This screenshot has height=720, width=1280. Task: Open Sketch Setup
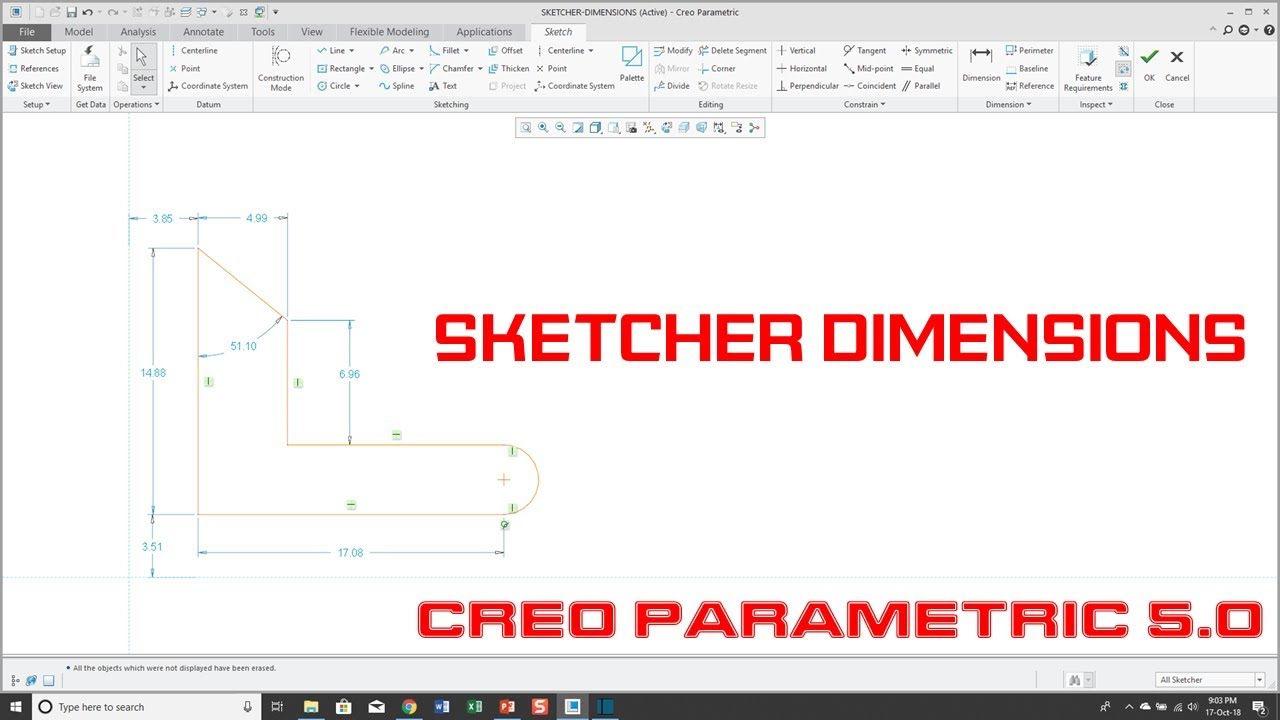tap(37, 50)
